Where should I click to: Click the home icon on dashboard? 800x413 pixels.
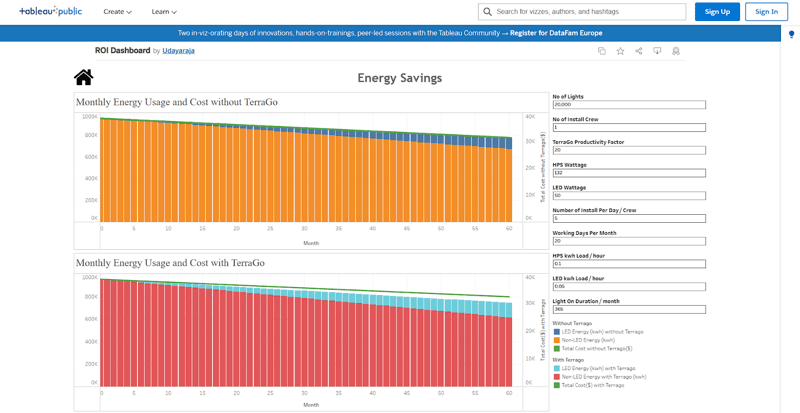coord(84,78)
